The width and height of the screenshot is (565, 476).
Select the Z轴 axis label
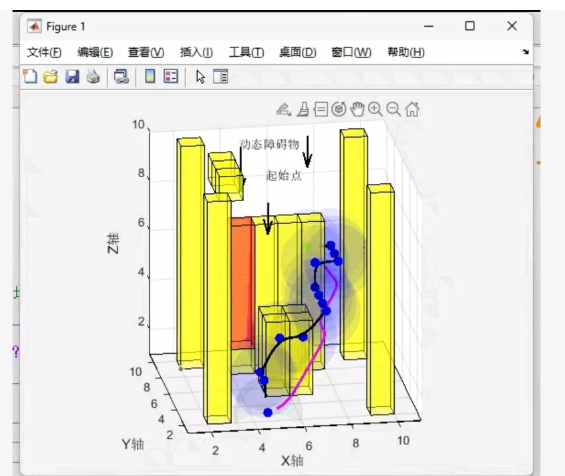(113, 243)
